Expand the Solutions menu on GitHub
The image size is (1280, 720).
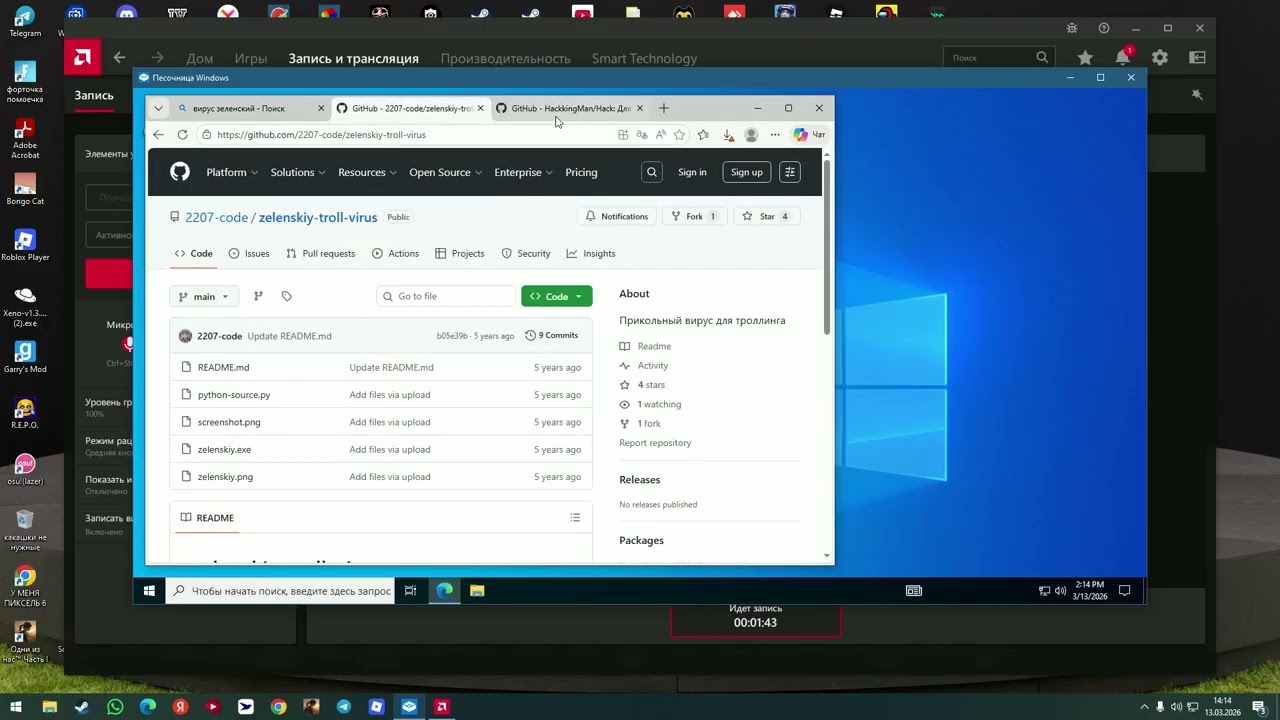point(298,172)
